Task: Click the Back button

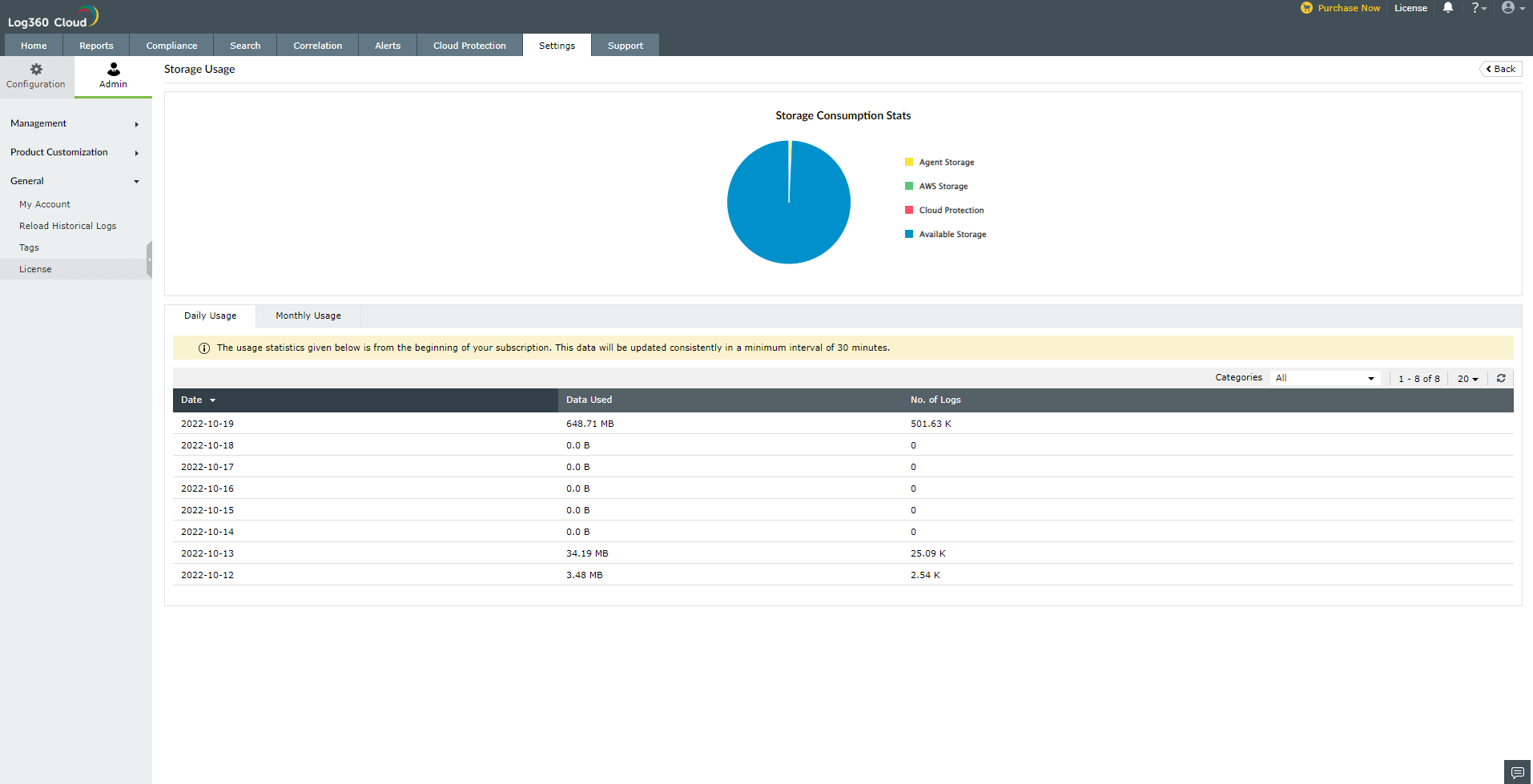Action: pyautogui.click(x=1500, y=69)
